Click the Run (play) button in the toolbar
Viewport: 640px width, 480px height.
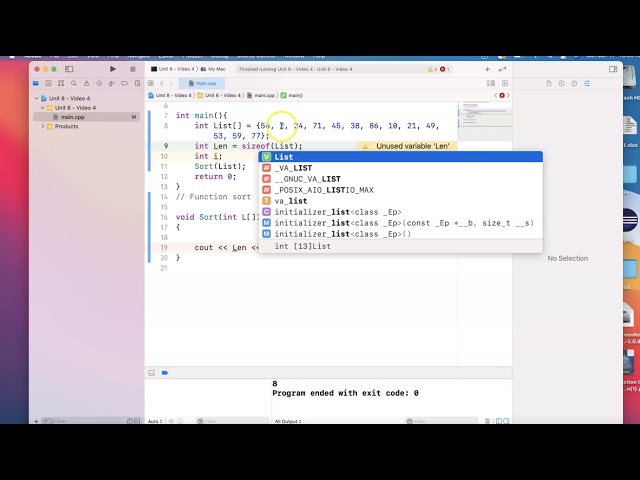pyautogui.click(x=113, y=69)
